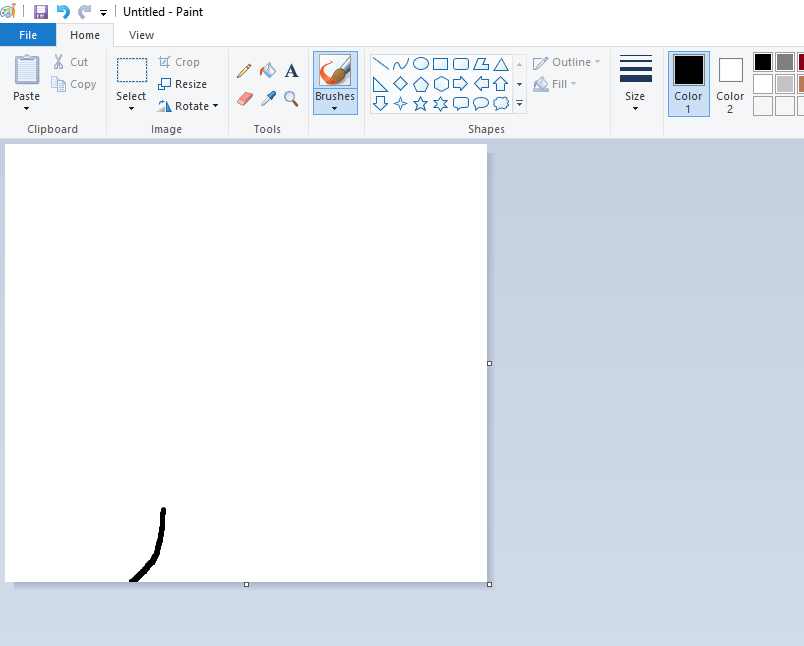Select the Rectangle shape
Viewport: 804px width, 646px height.
(440, 64)
